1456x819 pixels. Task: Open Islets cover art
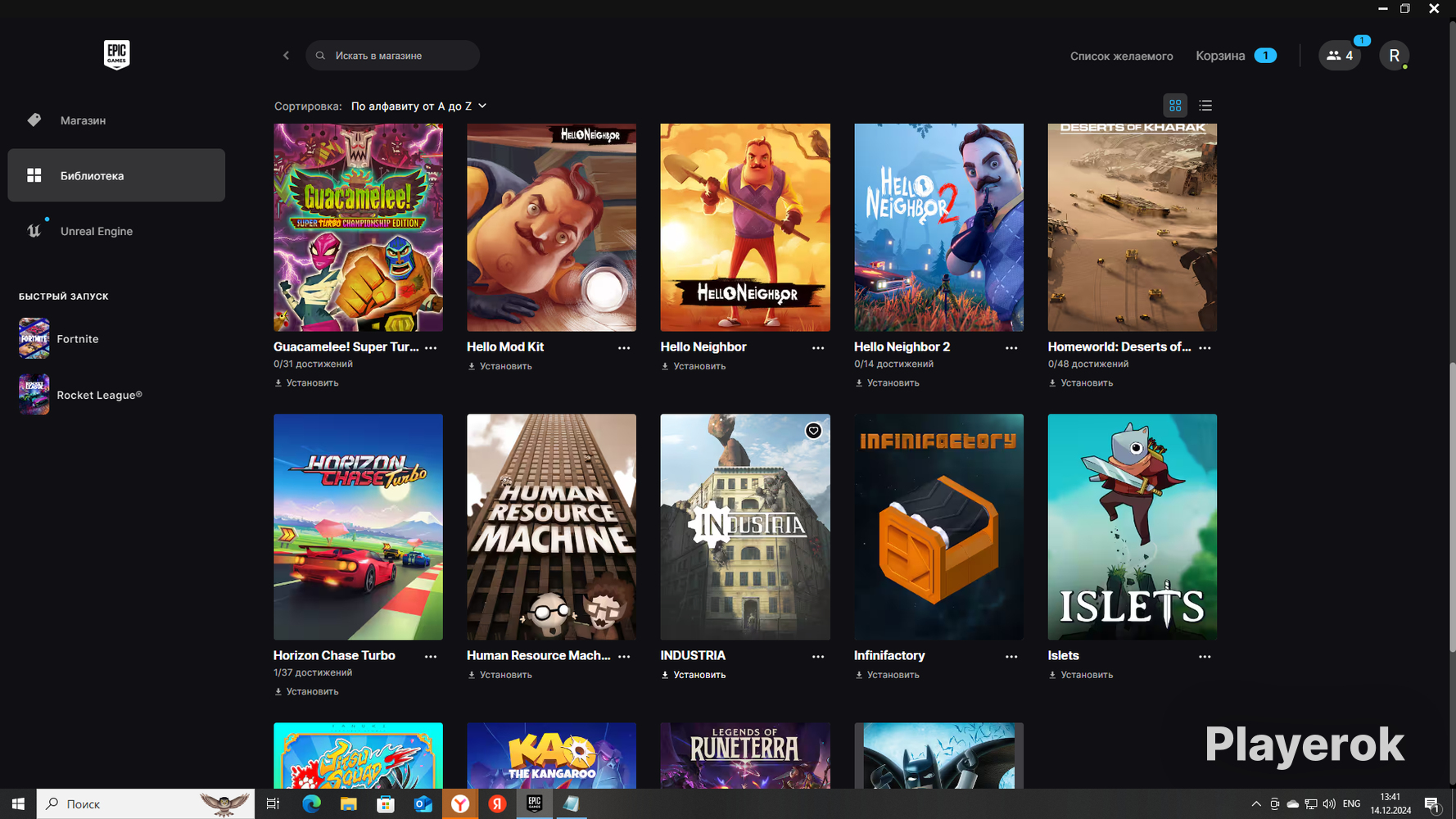point(1133,527)
